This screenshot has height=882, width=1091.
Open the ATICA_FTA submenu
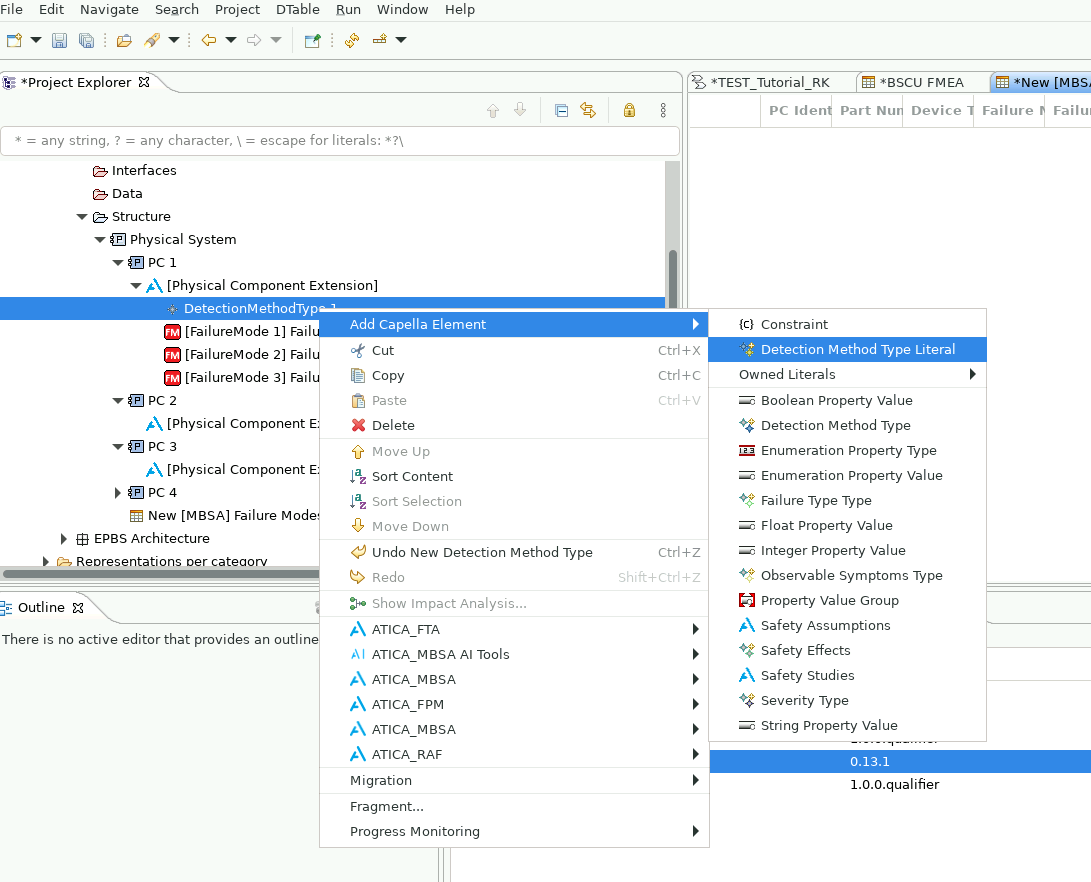[513, 630]
